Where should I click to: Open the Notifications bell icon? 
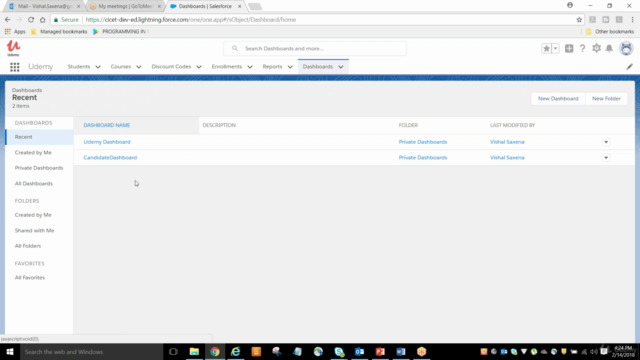click(609, 49)
